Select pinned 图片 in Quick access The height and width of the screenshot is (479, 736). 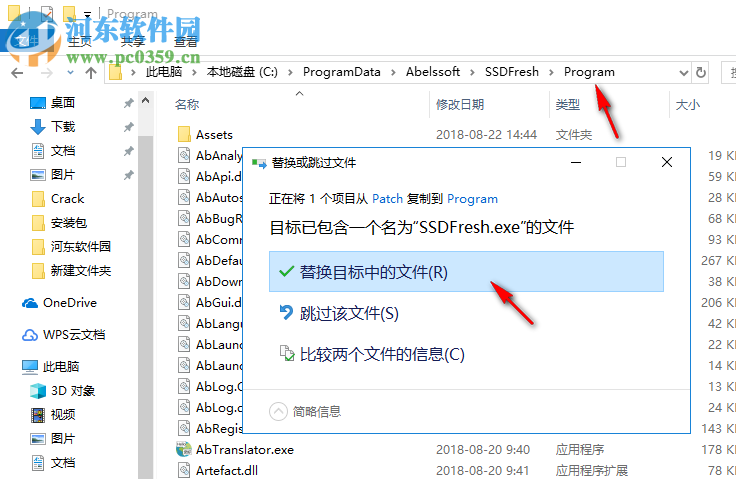click(63, 175)
